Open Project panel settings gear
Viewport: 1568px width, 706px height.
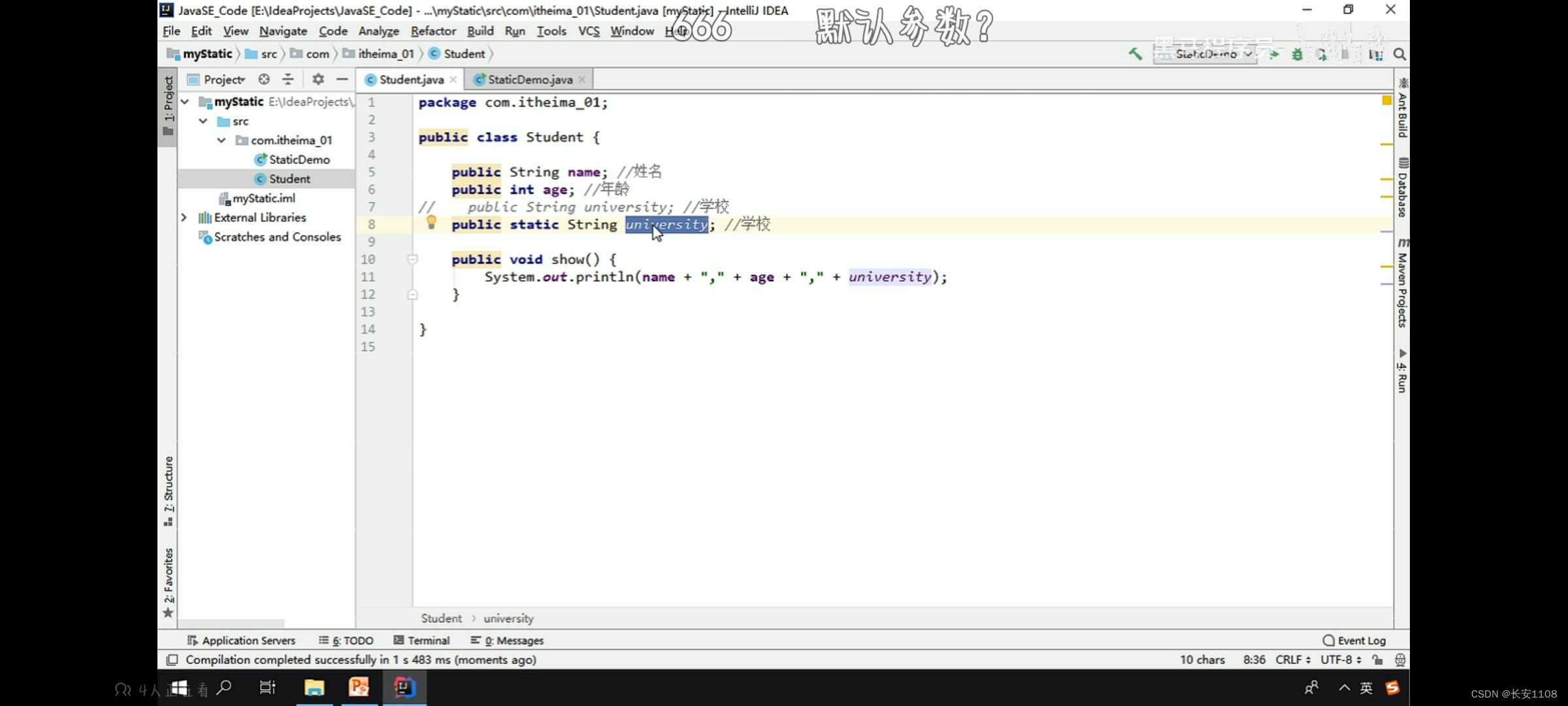coord(318,79)
